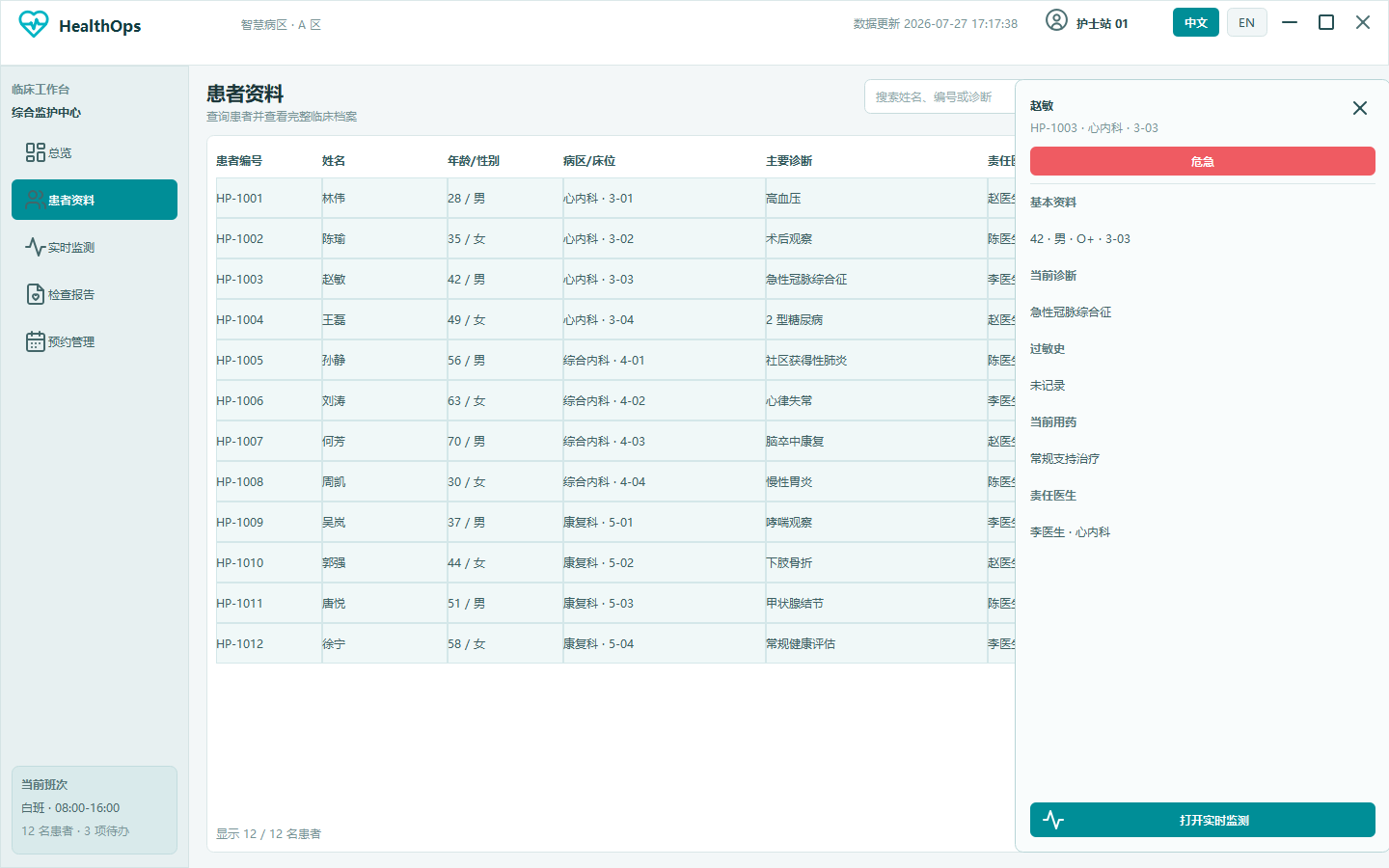Click the 当前班次 shift card
The height and width of the screenshot is (868, 1389).
pyautogui.click(x=95, y=809)
